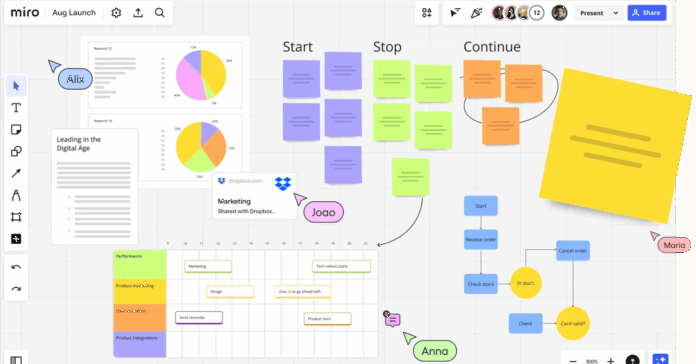Expand the Present dropdown arrow
Screen dimensions: 696x364
(x=616, y=13)
